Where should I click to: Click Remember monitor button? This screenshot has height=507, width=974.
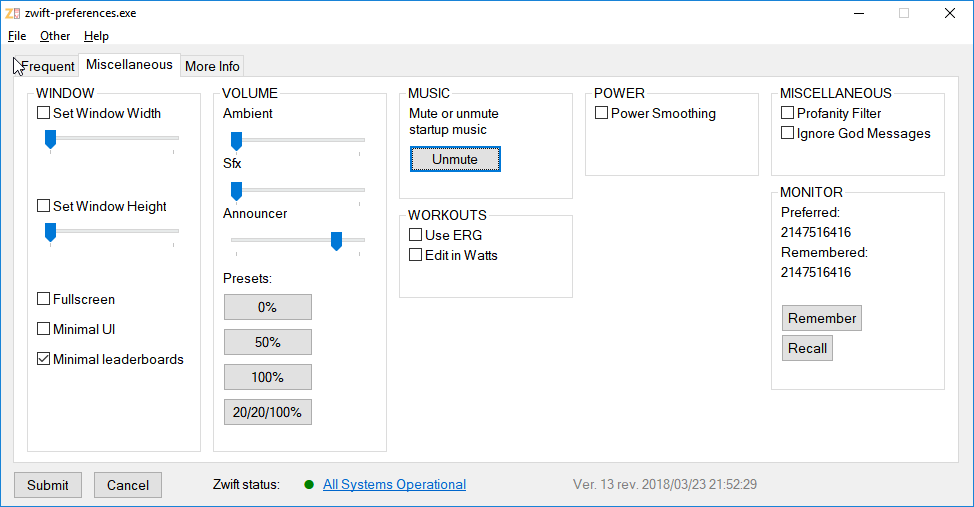822,318
